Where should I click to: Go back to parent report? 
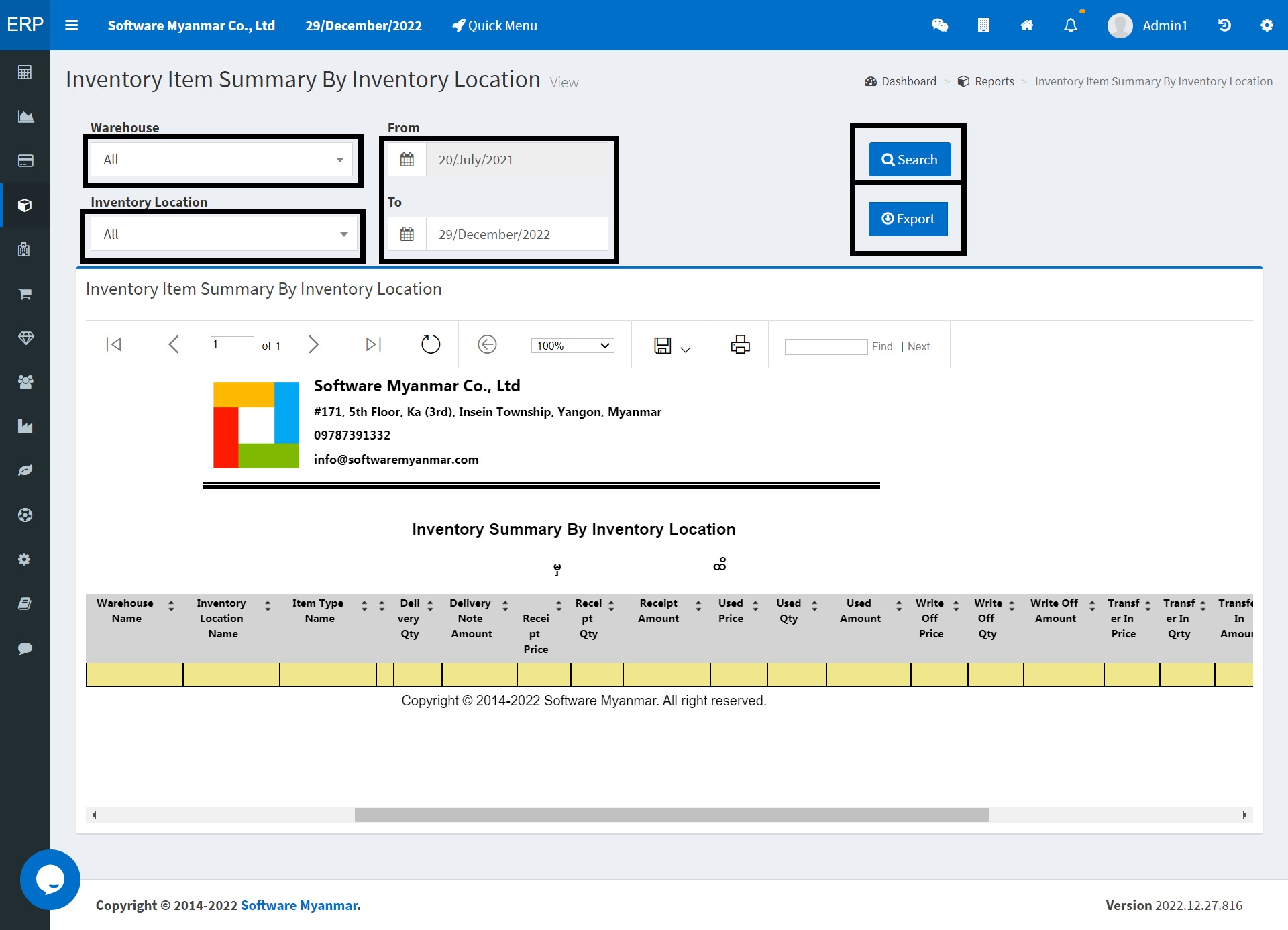tap(487, 344)
